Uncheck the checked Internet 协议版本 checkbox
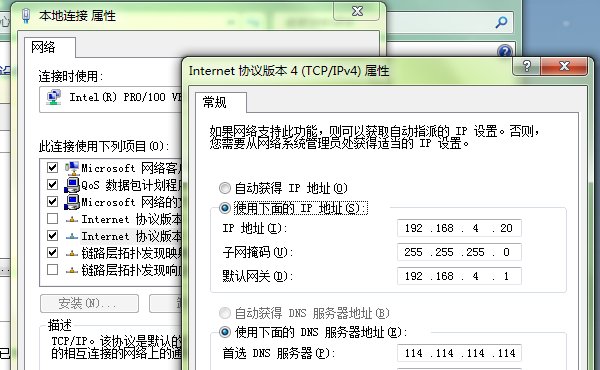The width and height of the screenshot is (600, 370). point(52,235)
